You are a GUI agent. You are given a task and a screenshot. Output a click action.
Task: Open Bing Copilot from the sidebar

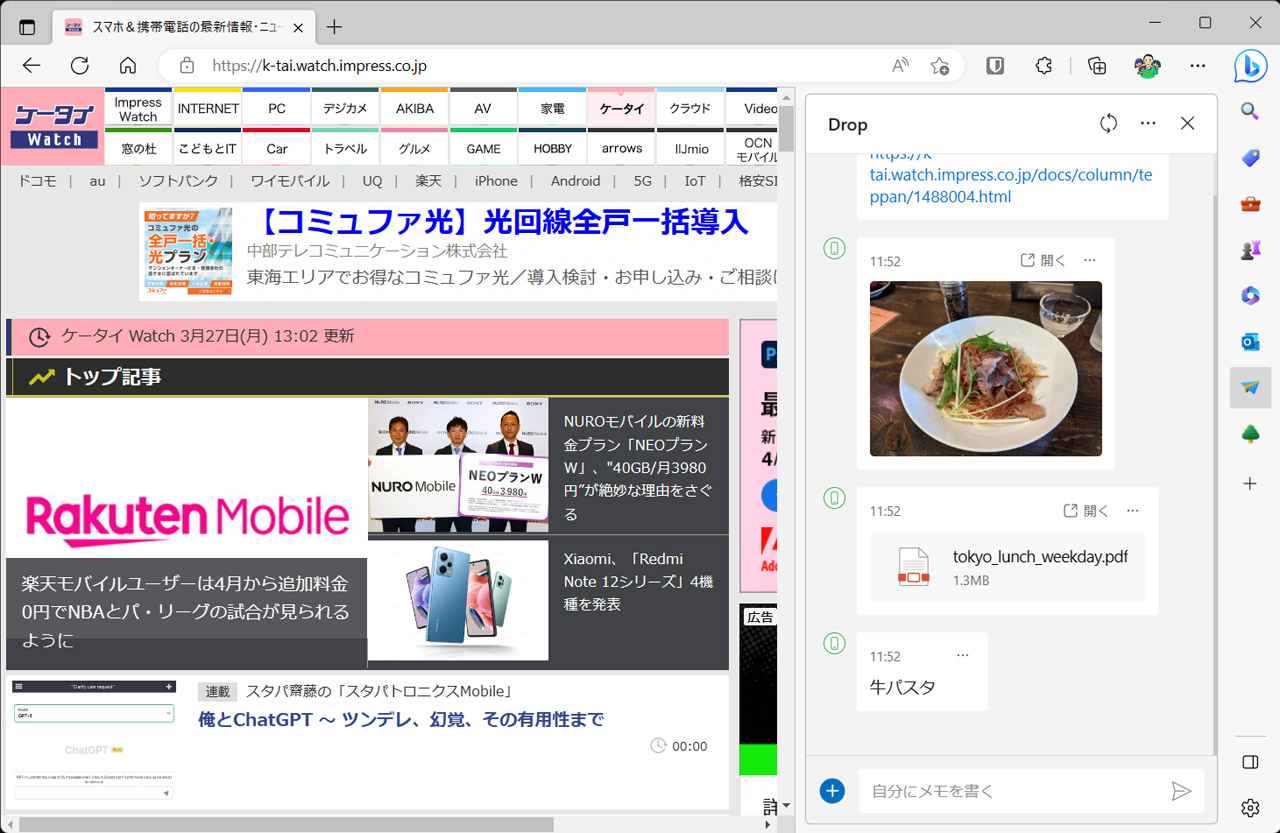tap(1251, 66)
